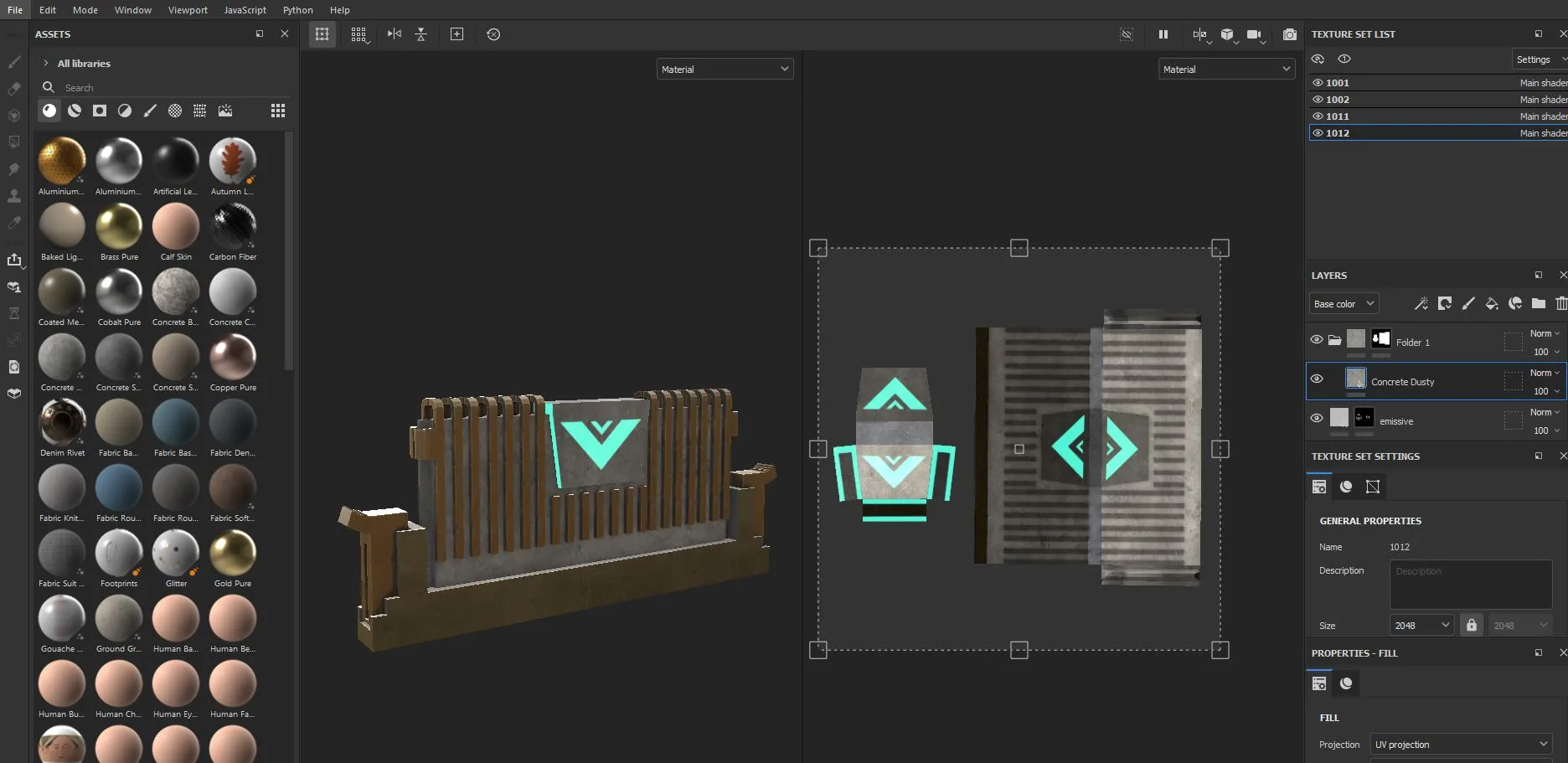Screen dimensions: 1568x763
Task: Expand All libraries tree
Action: (x=45, y=63)
